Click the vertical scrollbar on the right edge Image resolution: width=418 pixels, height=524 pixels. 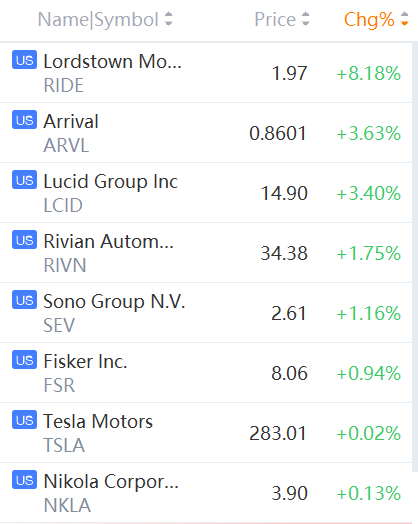[x=415, y=257]
